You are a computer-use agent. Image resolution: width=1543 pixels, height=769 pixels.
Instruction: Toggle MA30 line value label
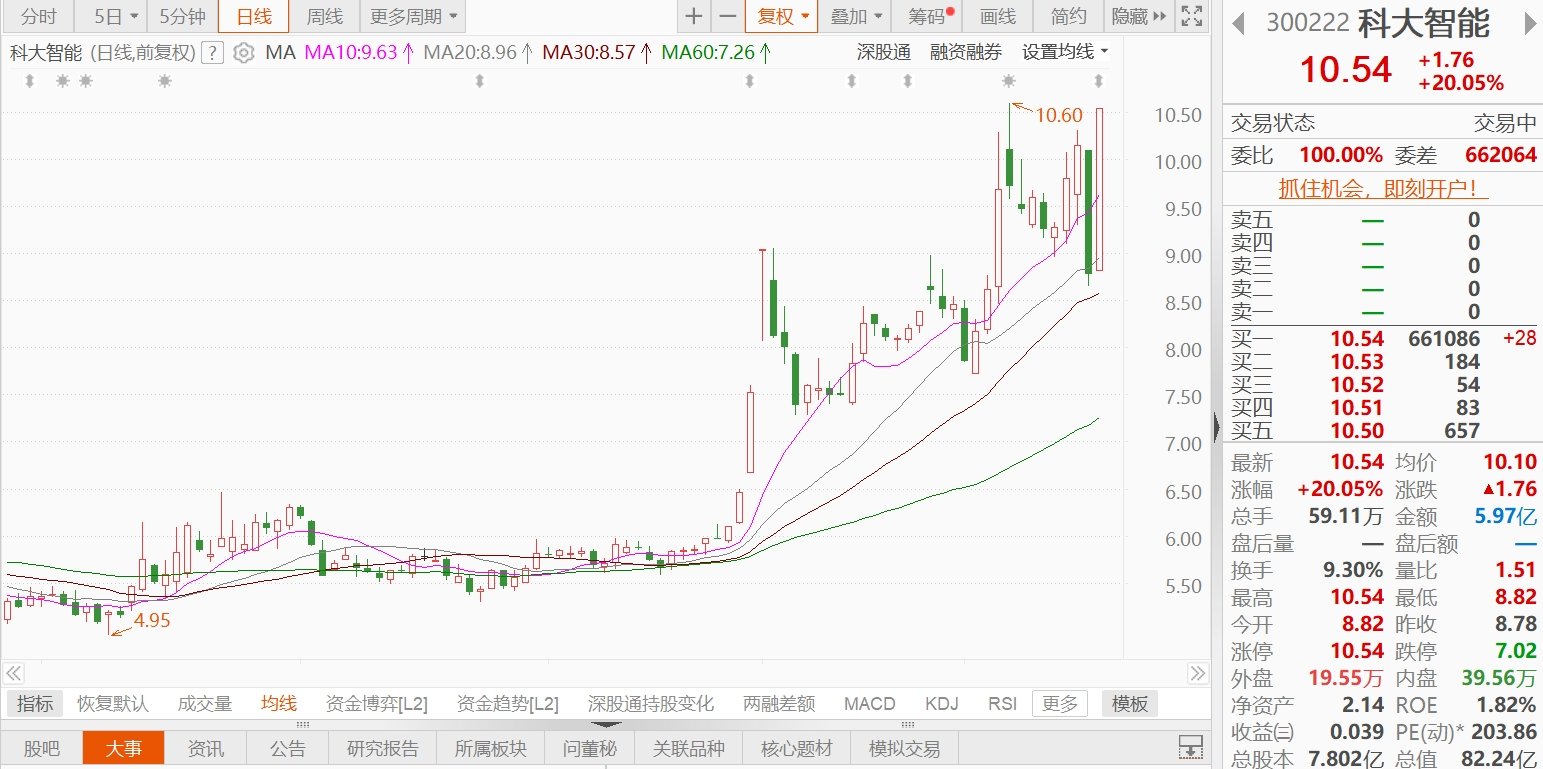pyautogui.click(x=598, y=52)
